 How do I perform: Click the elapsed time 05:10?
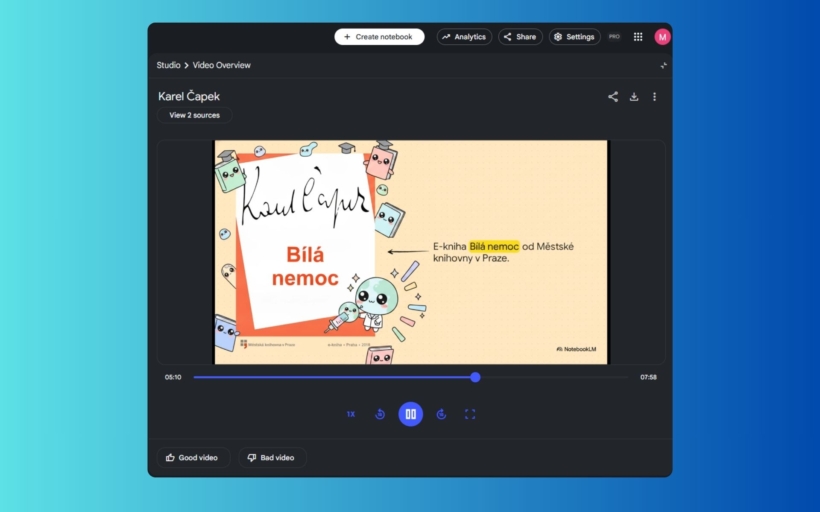point(173,377)
